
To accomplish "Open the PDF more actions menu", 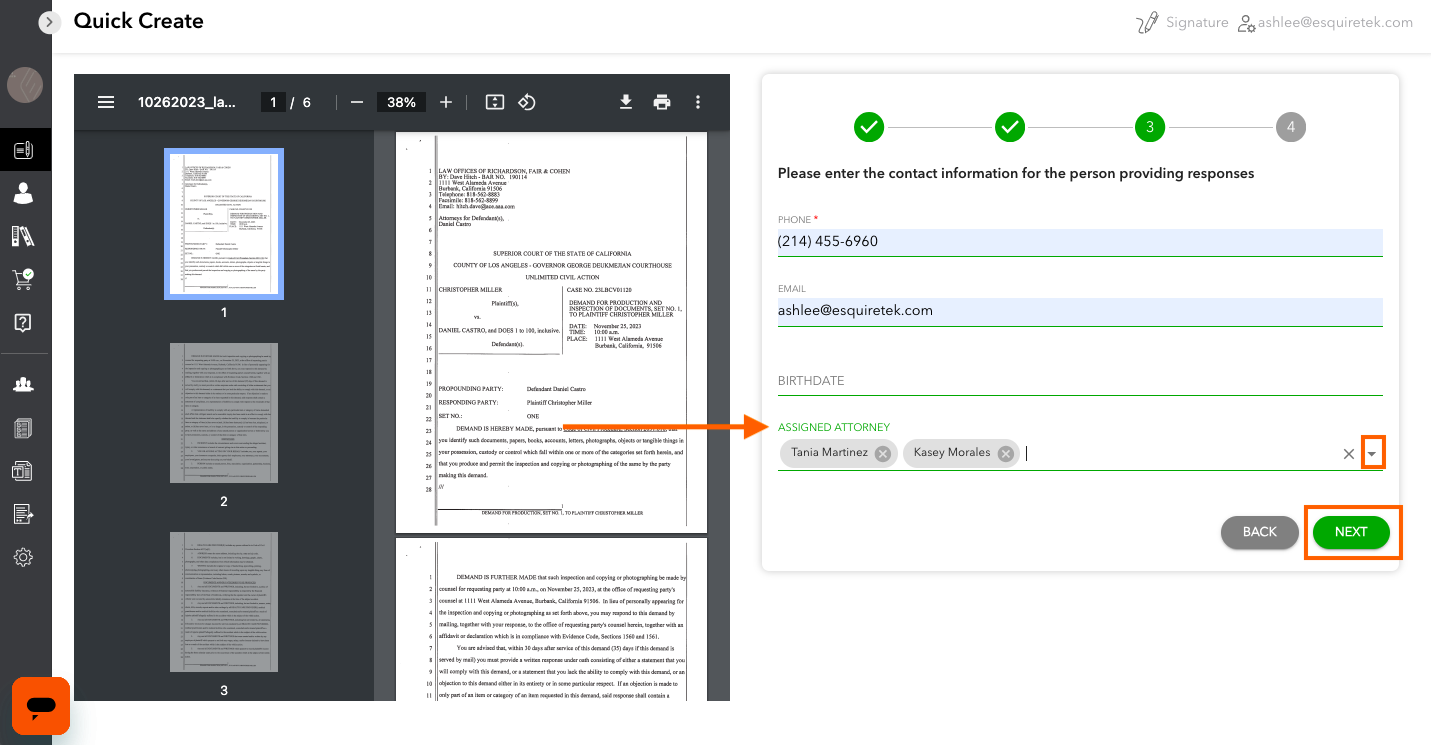I will click(x=698, y=102).
